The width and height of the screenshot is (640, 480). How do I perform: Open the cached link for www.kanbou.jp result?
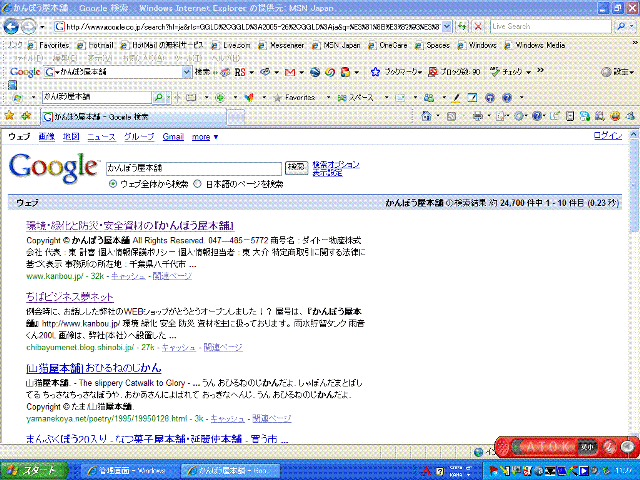[128, 276]
